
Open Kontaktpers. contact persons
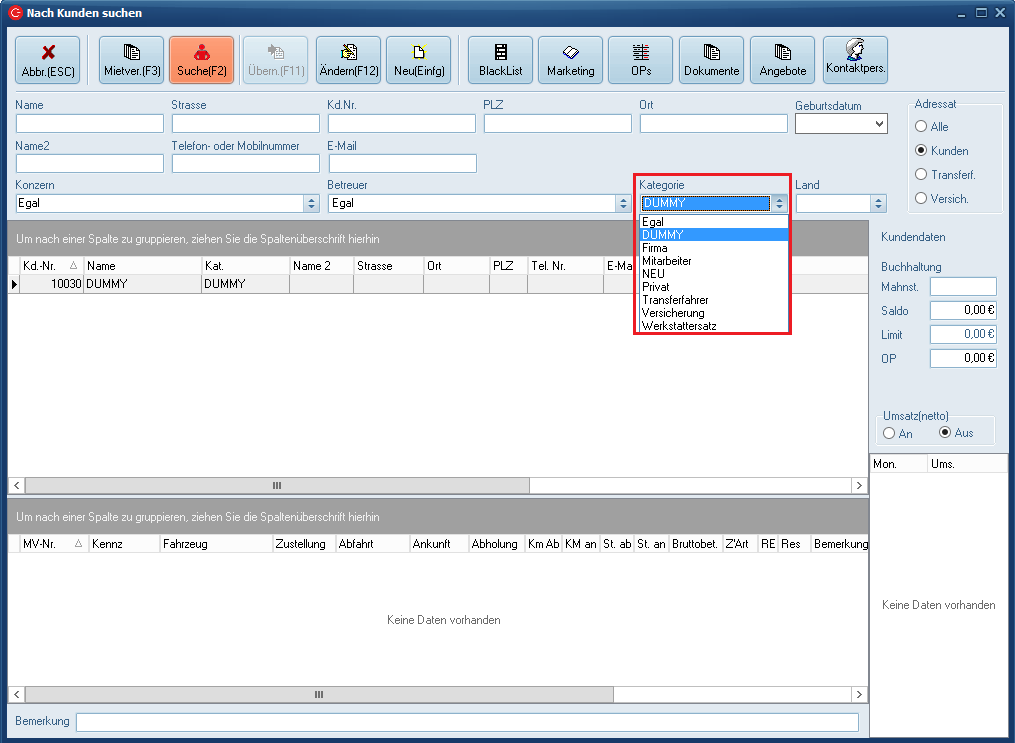856,59
